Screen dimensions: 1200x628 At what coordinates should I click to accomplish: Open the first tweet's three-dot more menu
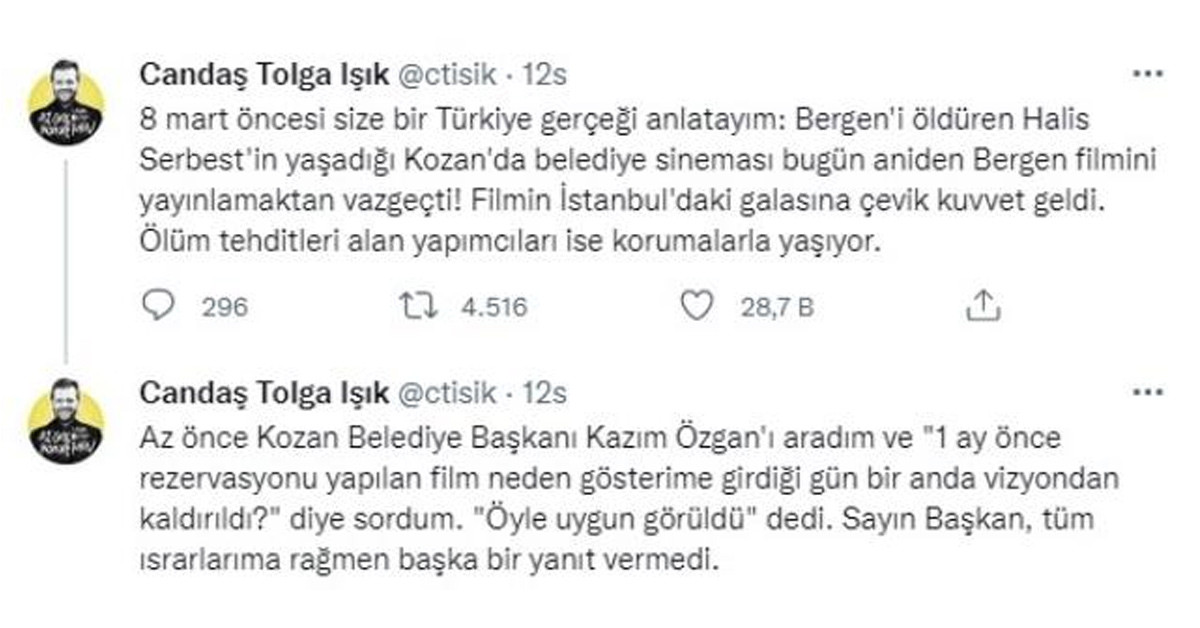1146,74
